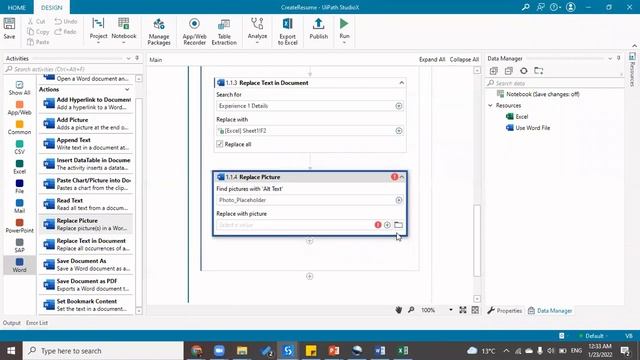Select the Word activity category
Screen dimensions: 640x360
point(19,265)
